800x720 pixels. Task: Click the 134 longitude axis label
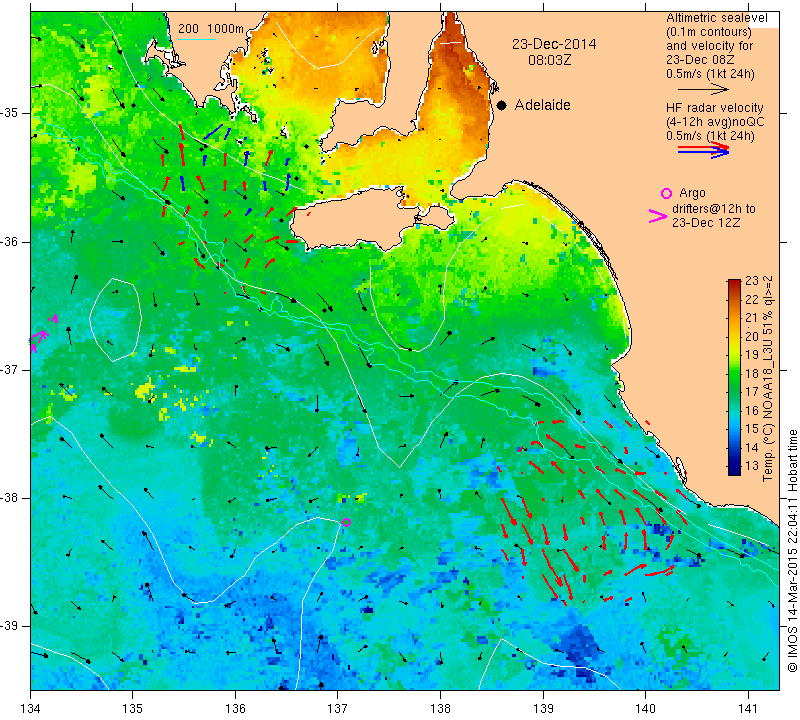pyautogui.click(x=31, y=708)
